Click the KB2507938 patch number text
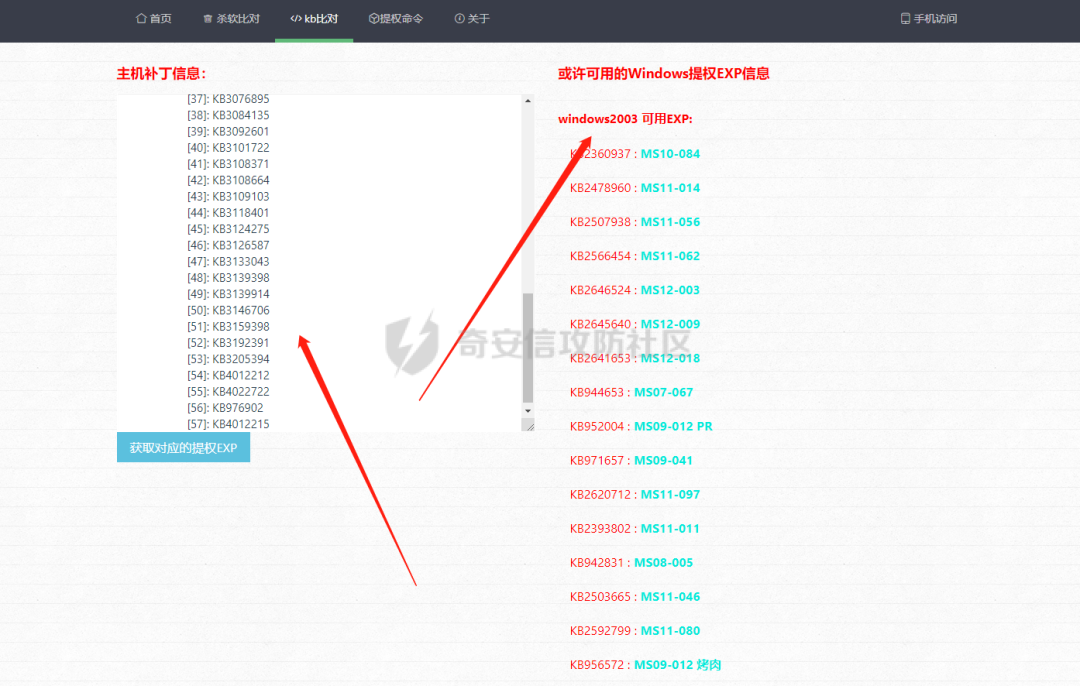The image size is (1080, 686). click(600, 222)
